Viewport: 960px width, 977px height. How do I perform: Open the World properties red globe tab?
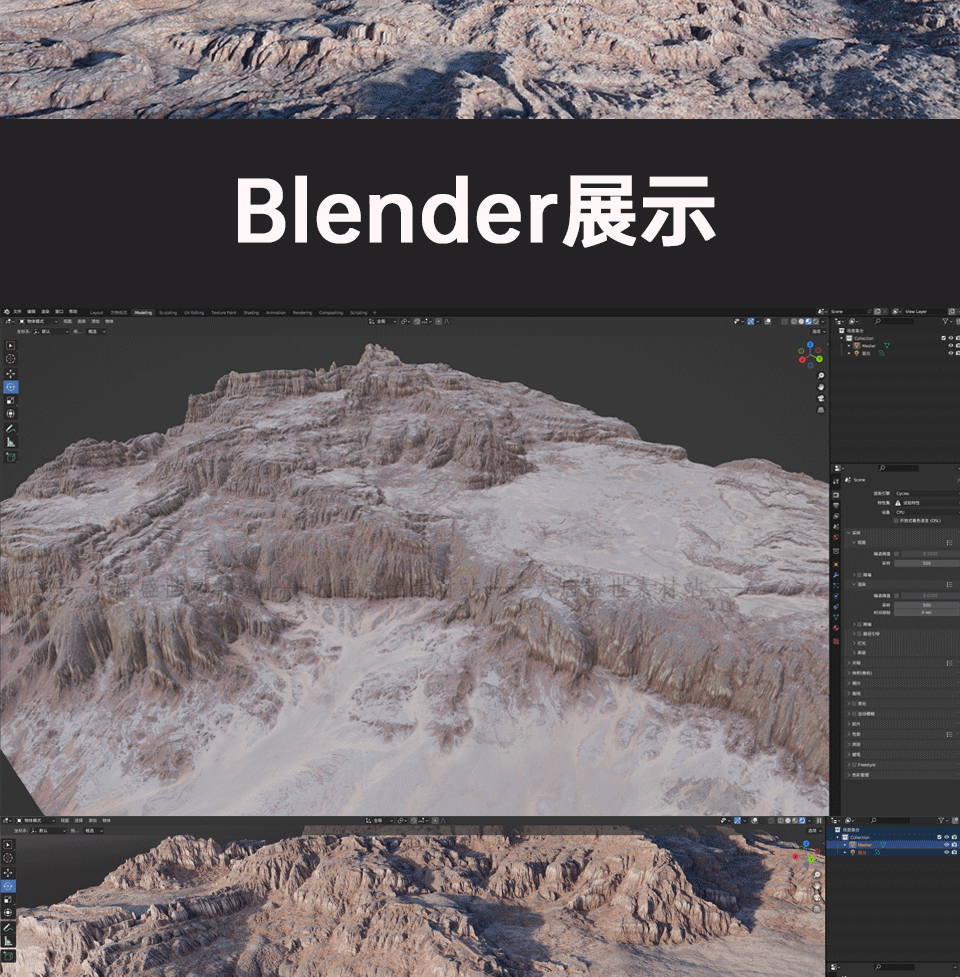pyautogui.click(x=836, y=537)
